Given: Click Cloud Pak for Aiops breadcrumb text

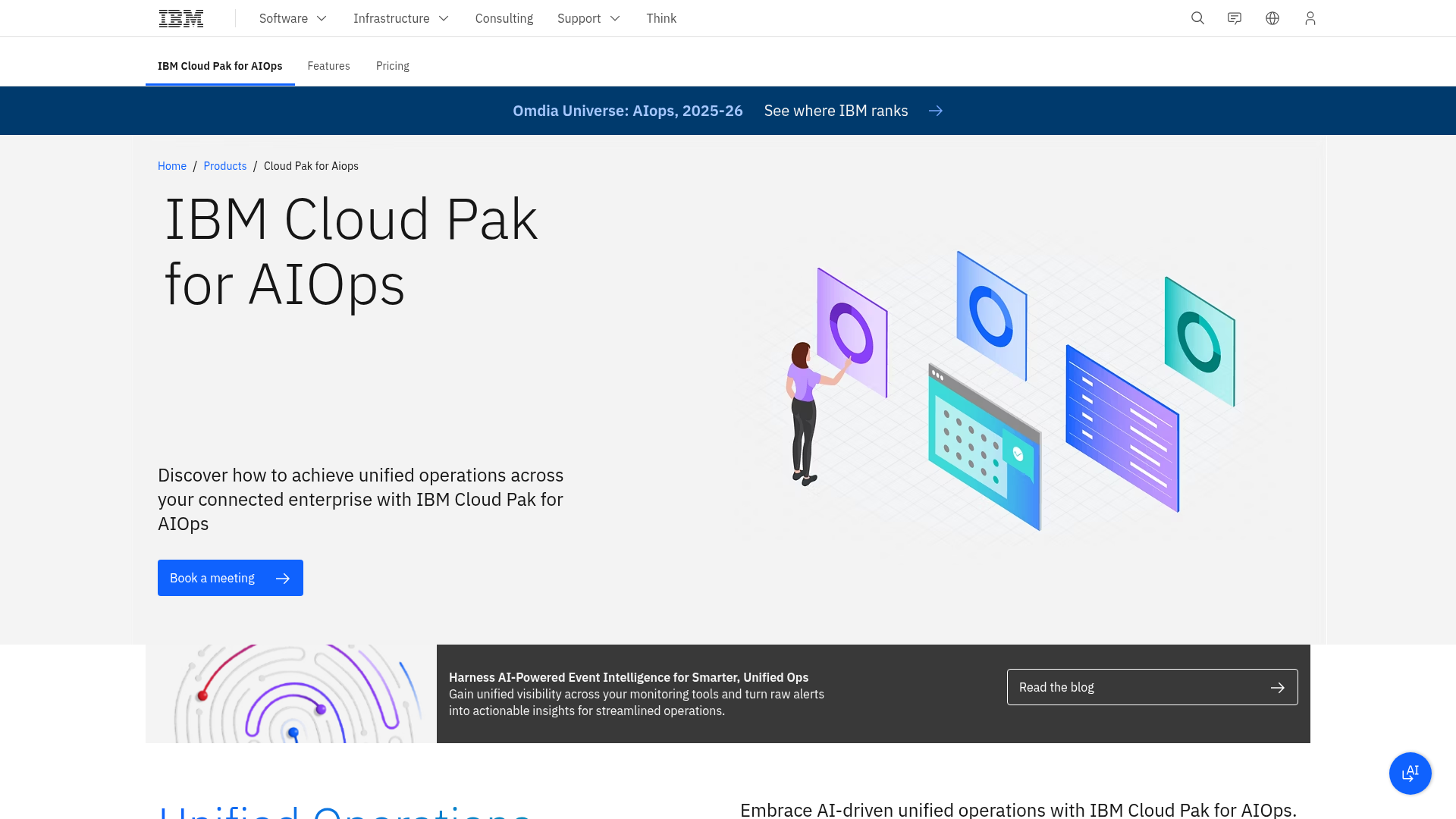Looking at the screenshot, I should (x=311, y=166).
